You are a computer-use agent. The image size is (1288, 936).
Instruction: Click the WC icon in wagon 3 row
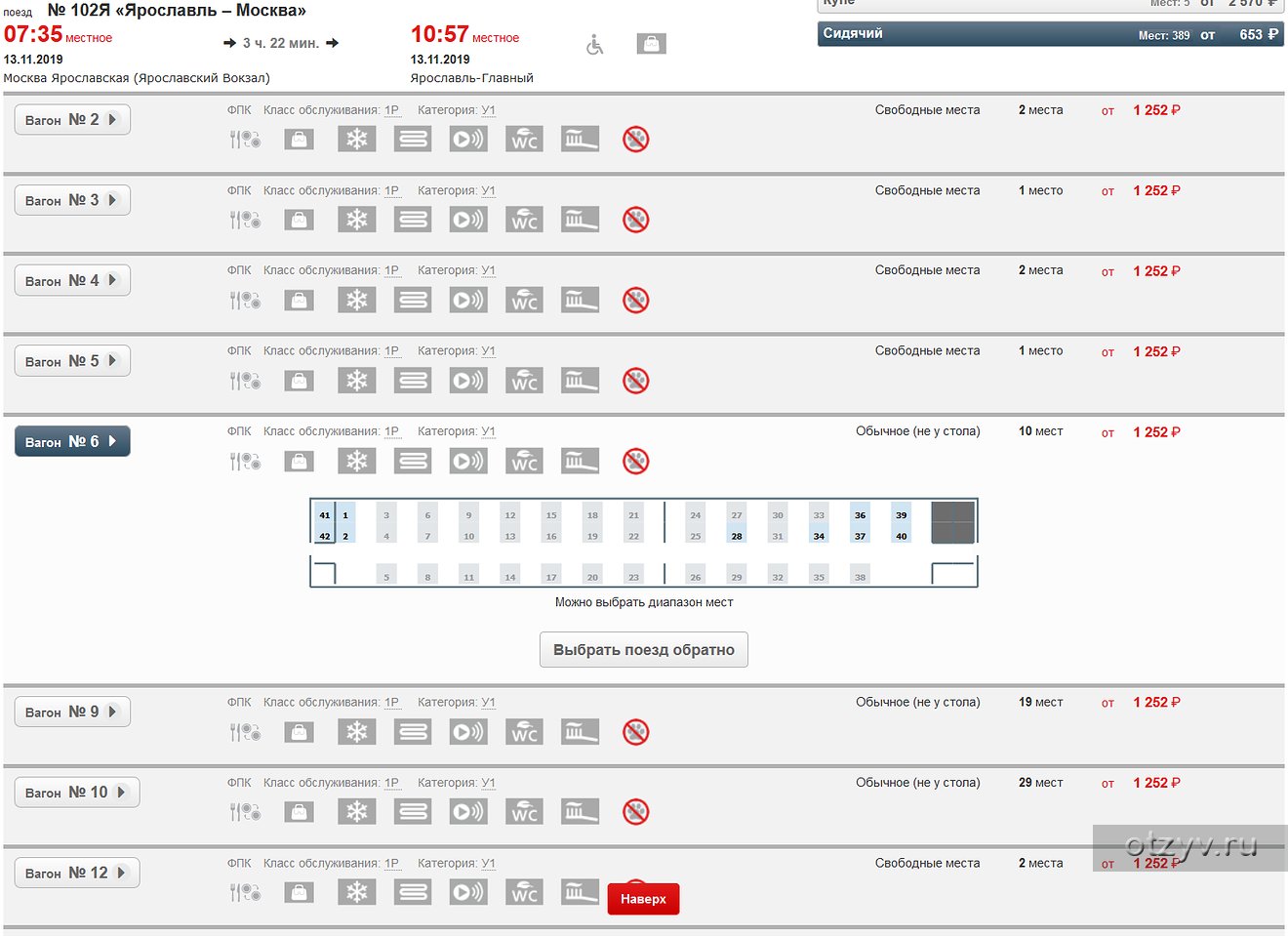tap(525, 220)
